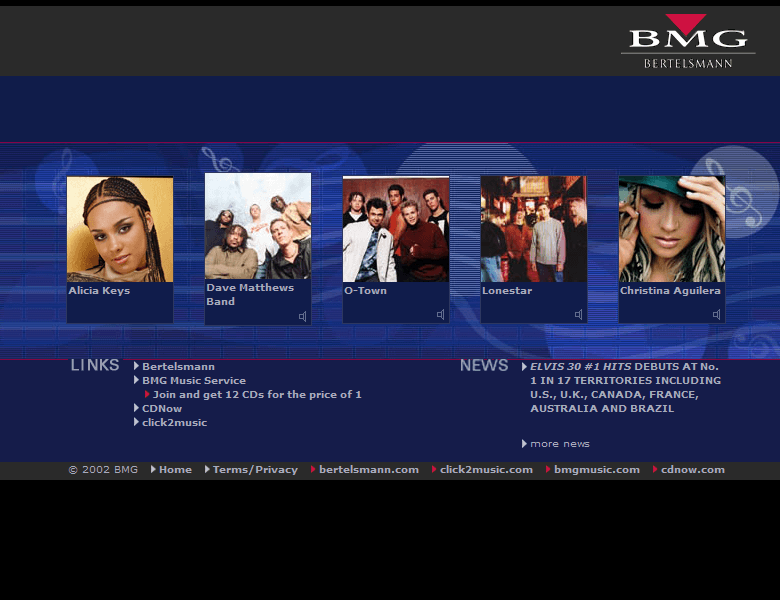
Task: Open Alicia Keys photo thumbnail
Action: coord(120,229)
